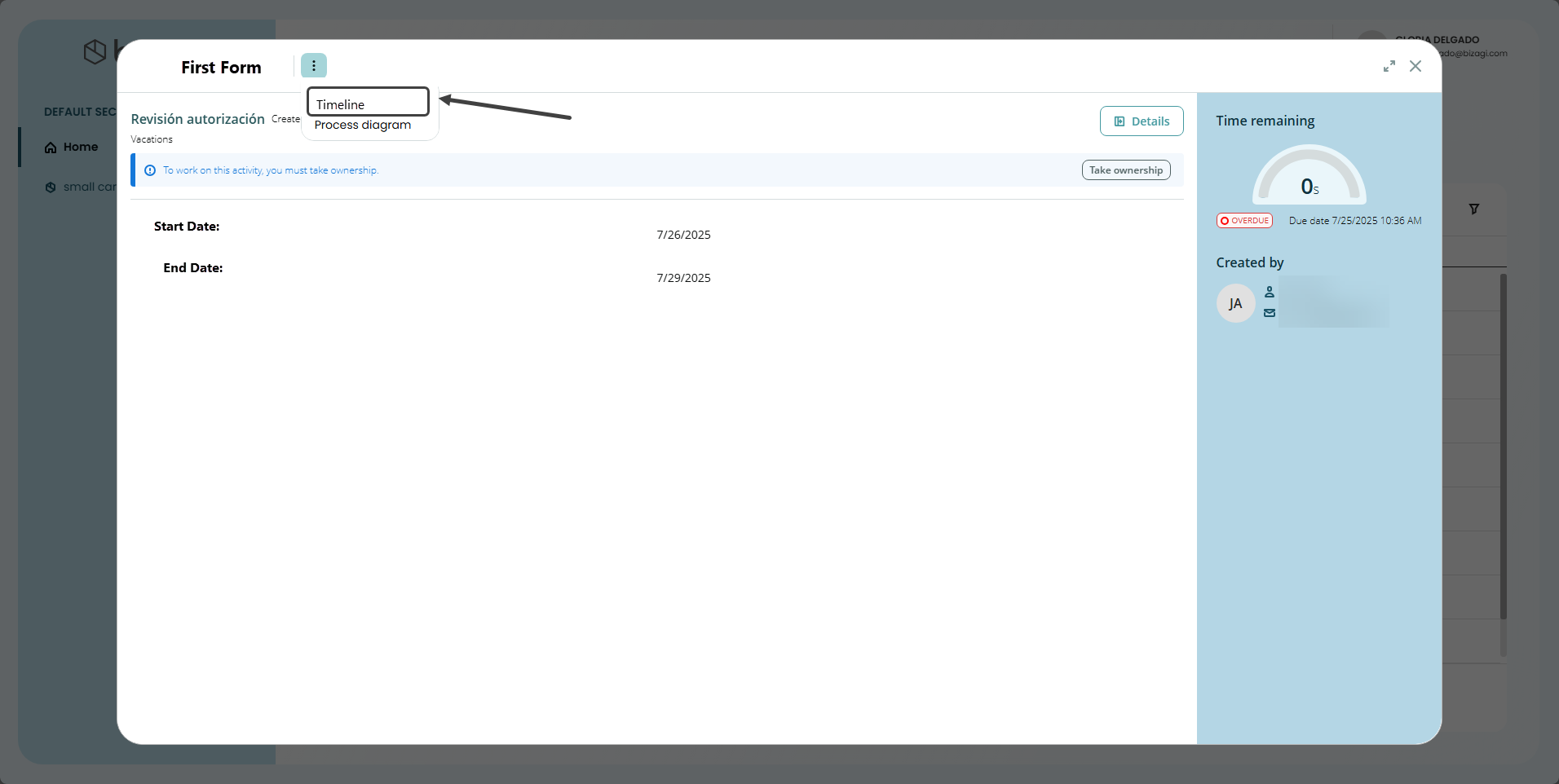Click the End Date value 7/29/2025
1559x784 pixels.
(683, 278)
